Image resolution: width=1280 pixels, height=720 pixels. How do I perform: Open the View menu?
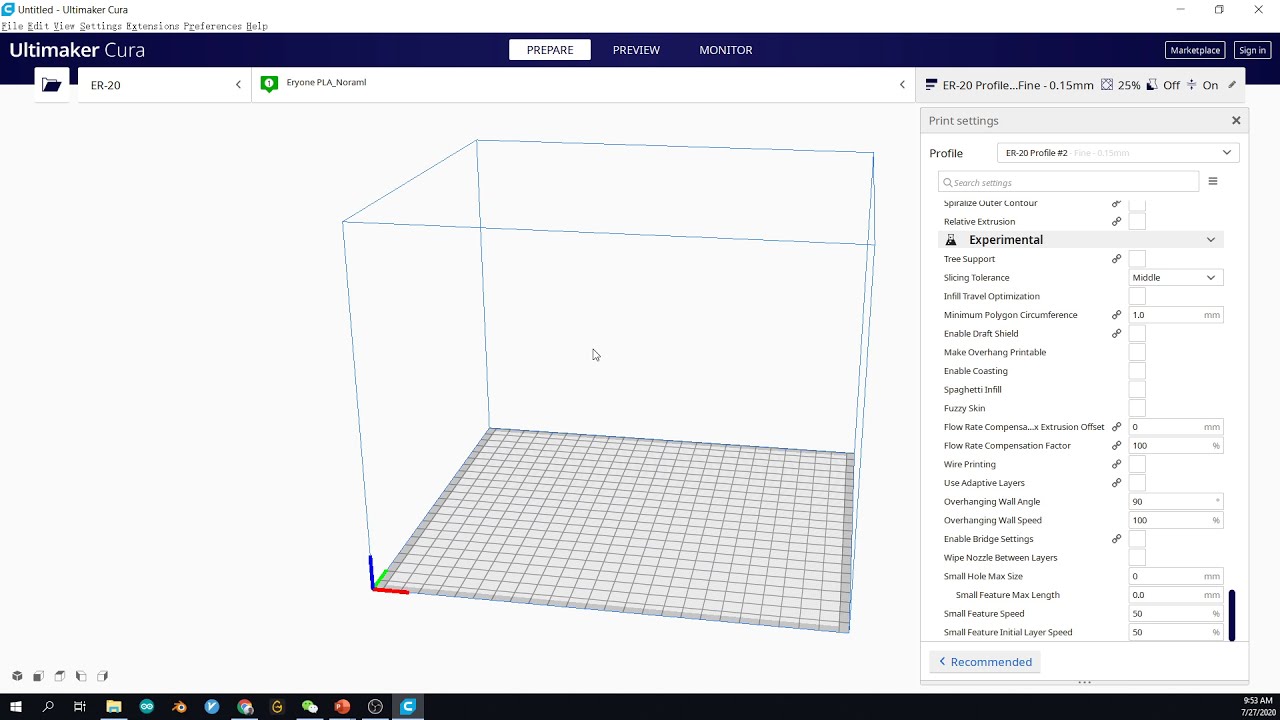pyautogui.click(x=64, y=26)
